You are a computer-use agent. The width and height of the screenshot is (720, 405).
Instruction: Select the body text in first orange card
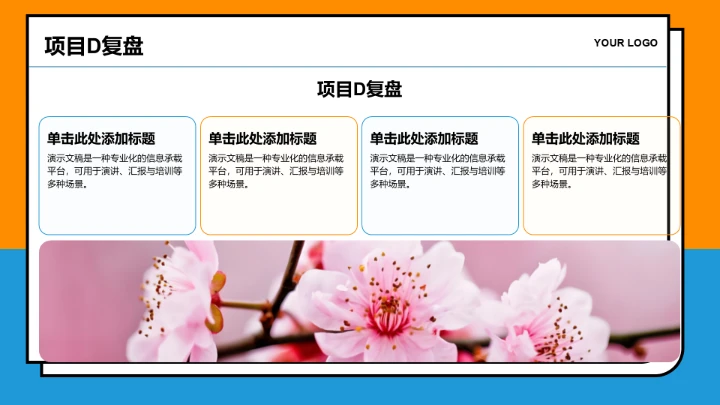click(x=276, y=171)
